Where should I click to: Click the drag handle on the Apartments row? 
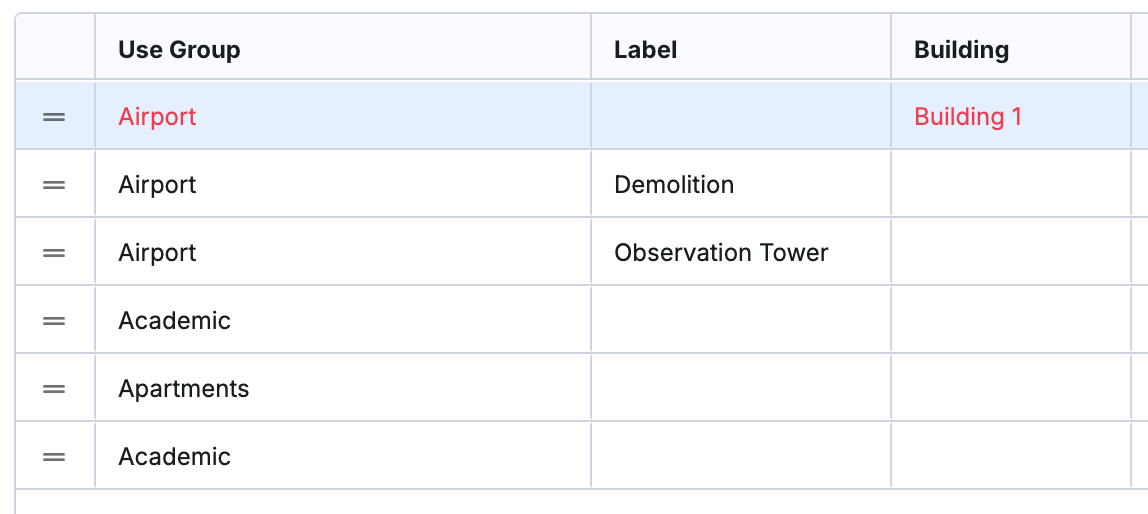point(54,389)
